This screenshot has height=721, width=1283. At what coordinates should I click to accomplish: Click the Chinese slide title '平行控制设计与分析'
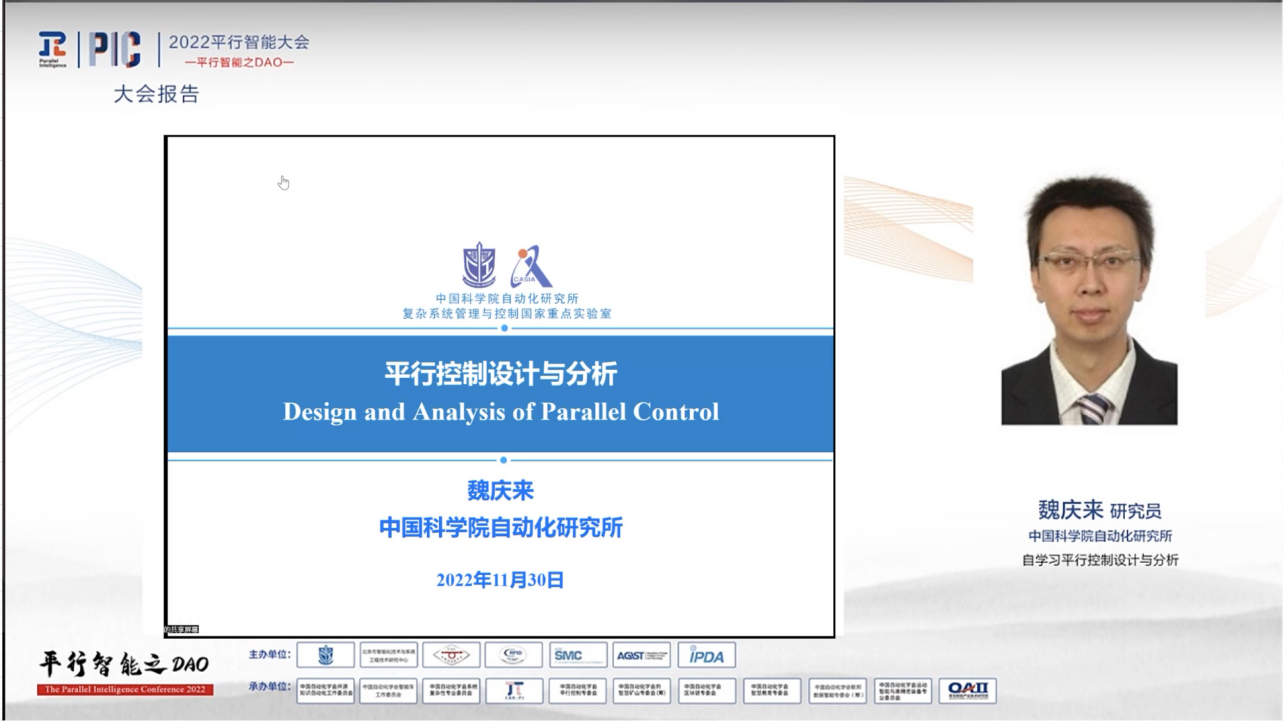500,374
